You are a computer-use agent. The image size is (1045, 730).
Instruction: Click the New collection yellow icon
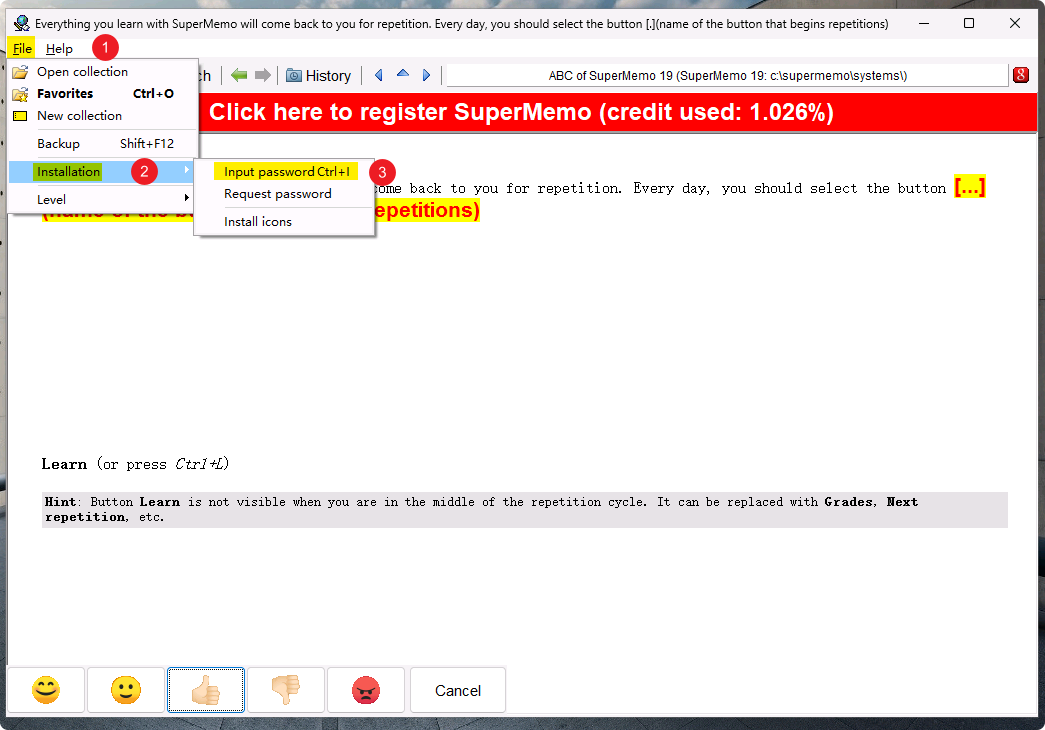pos(21,116)
